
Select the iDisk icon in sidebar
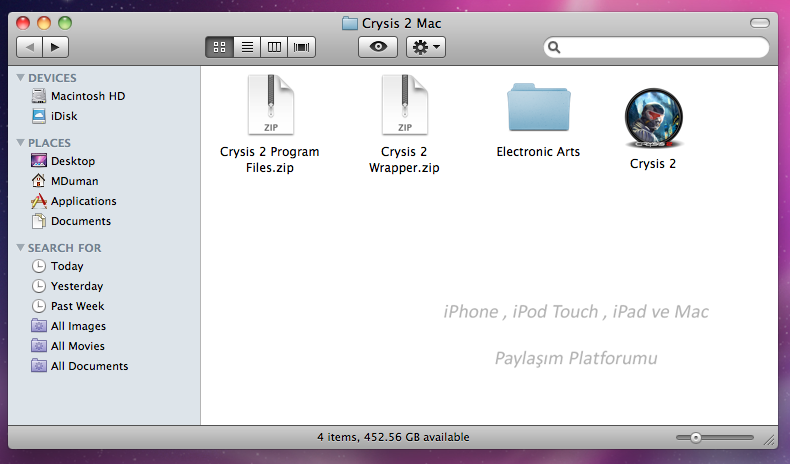[39, 116]
